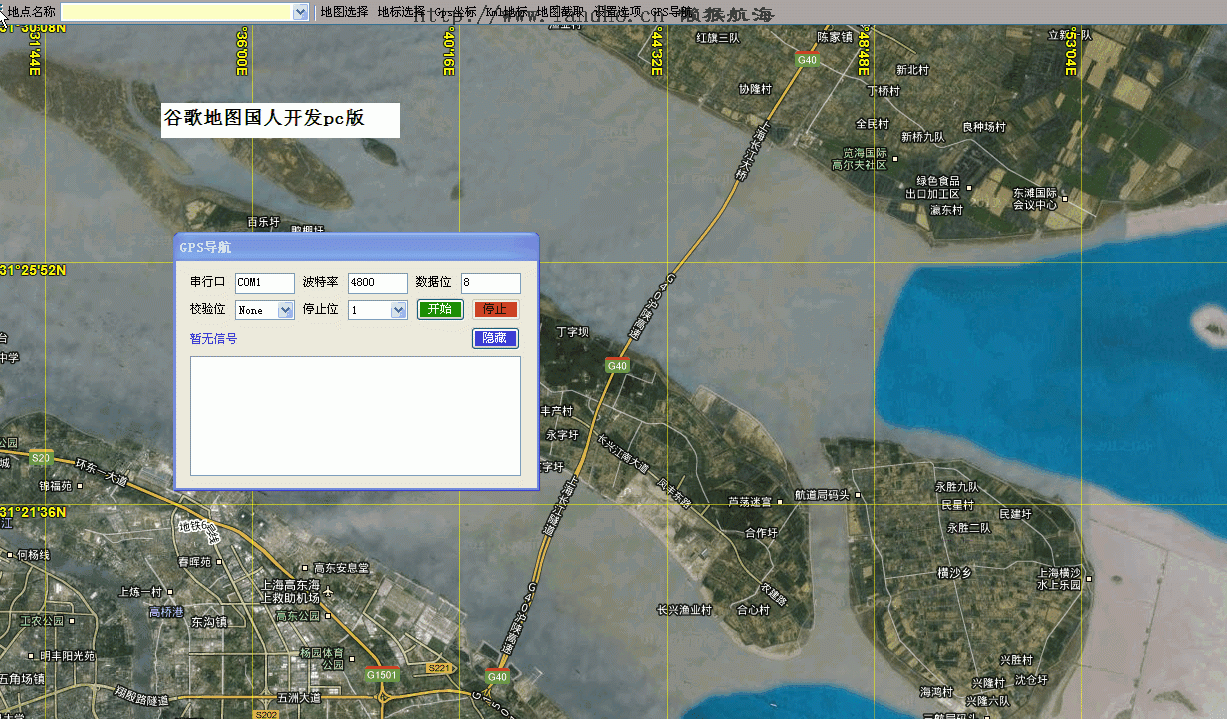Click the 高桥港 map label
Image resolution: width=1227 pixels, height=719 pixels.
click(166, 612)
